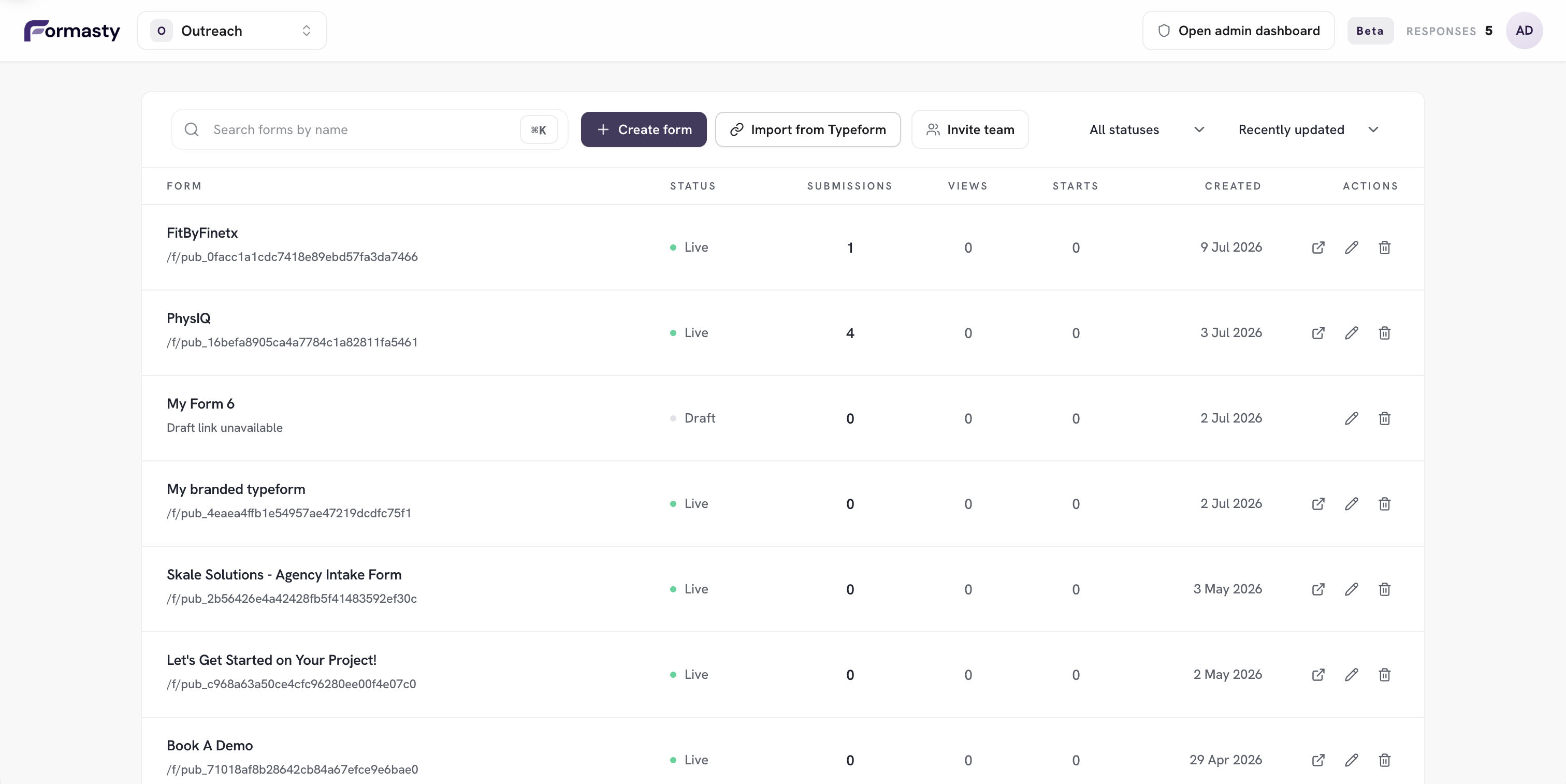Open Skale Solutions - Agency Intake Form title
The width and height of the screenshot is (1566, 784).
tap(284, 574)
